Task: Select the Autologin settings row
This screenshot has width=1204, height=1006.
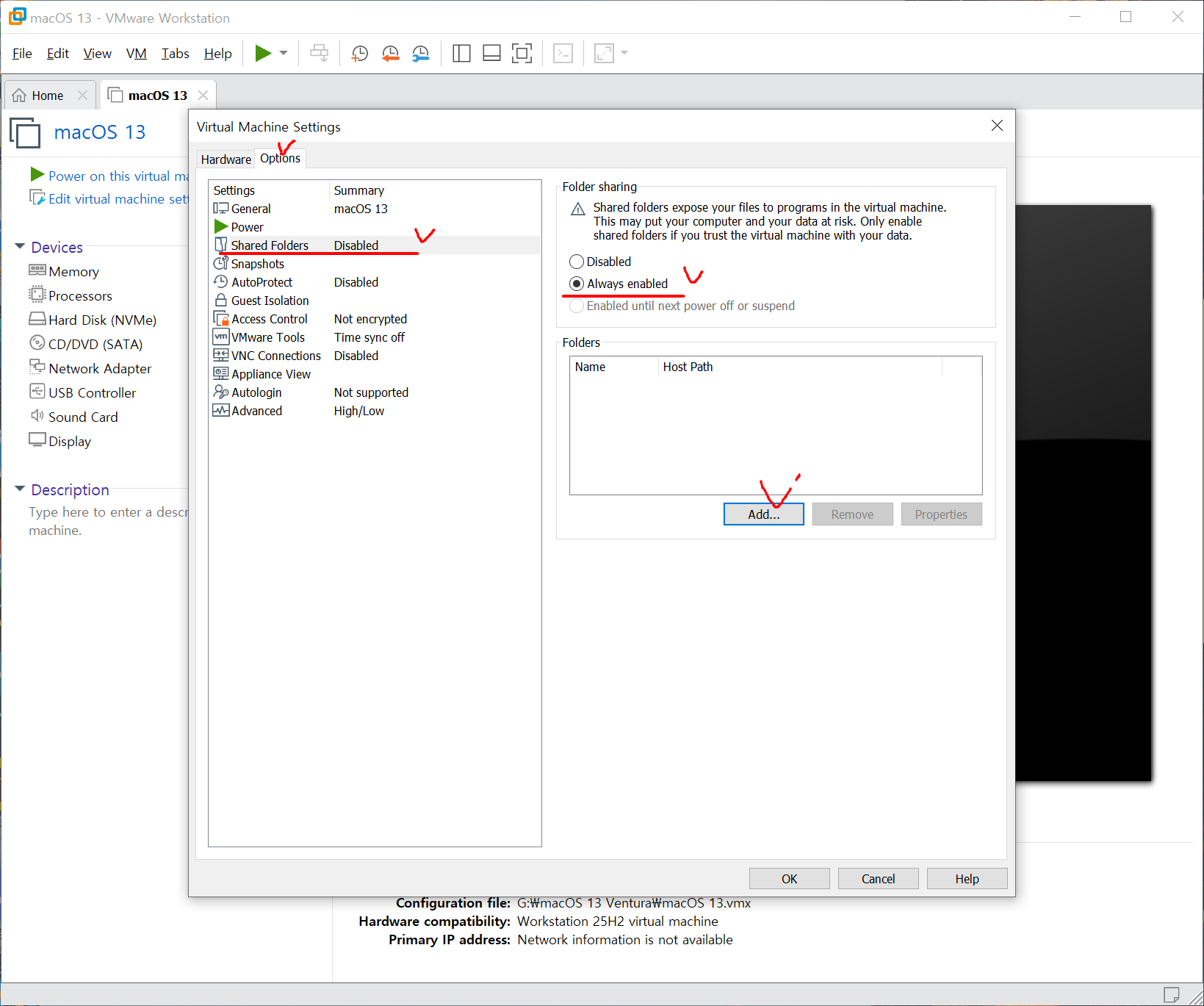Action: pyautogui.click(x=375, y=392)
